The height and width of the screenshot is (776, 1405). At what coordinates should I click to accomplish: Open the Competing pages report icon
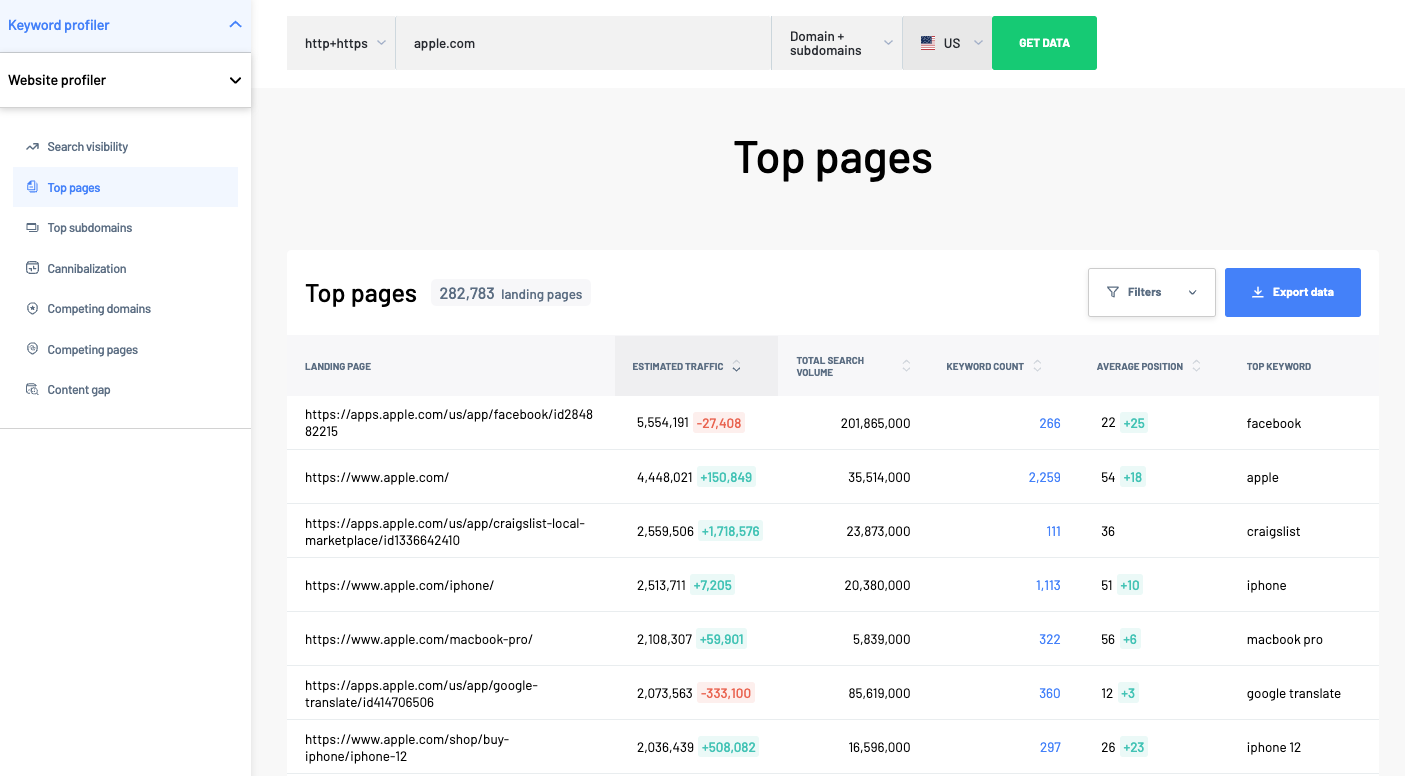[33, 349]
